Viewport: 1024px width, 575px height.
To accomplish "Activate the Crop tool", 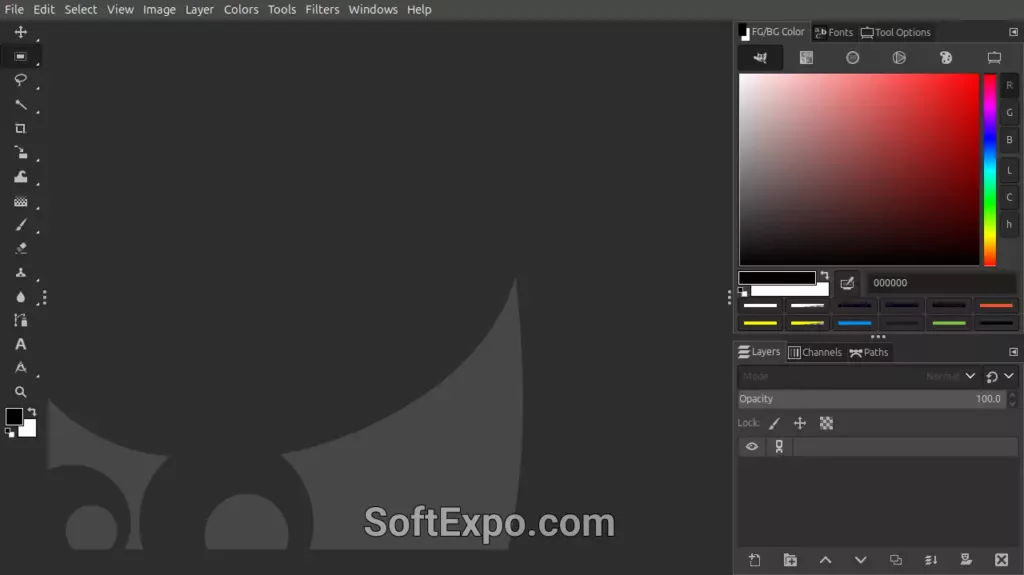I will tap(20, 129).
